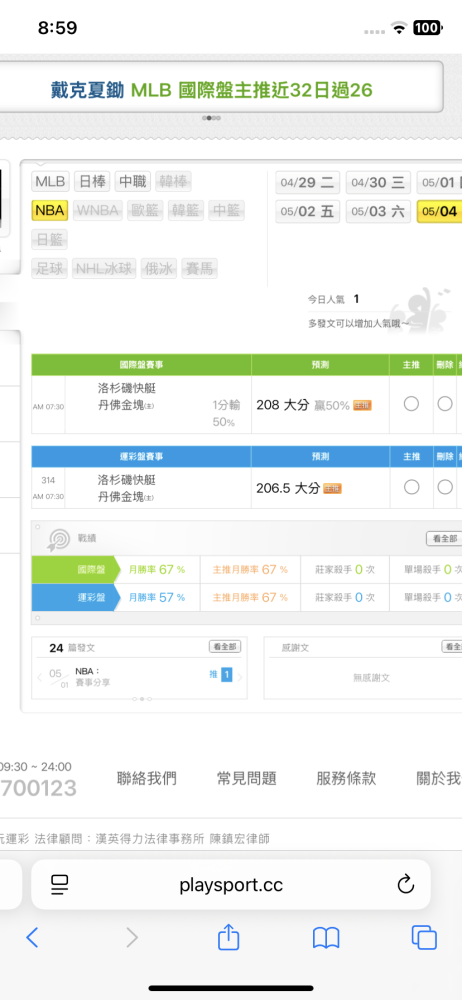
Task: Click 看全部 in the 戰績 section
Action: point(444,539)
